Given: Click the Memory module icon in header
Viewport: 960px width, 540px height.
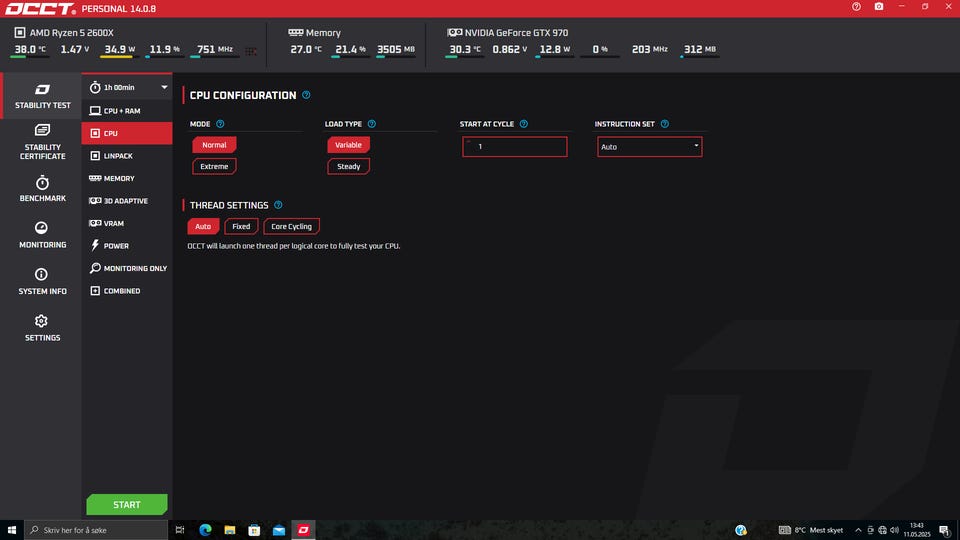Looking at the screenshot, I should click(x=296, y=32).
